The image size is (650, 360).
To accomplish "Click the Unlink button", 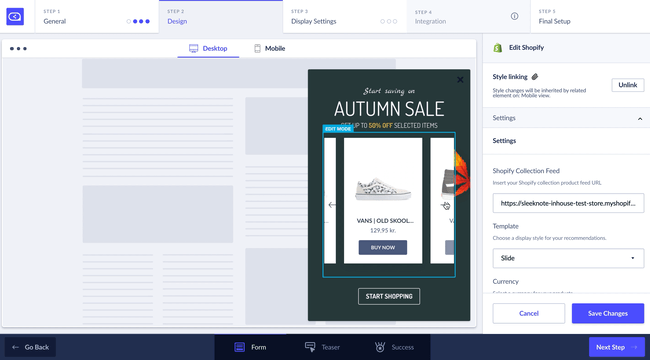I will (628, 85).
